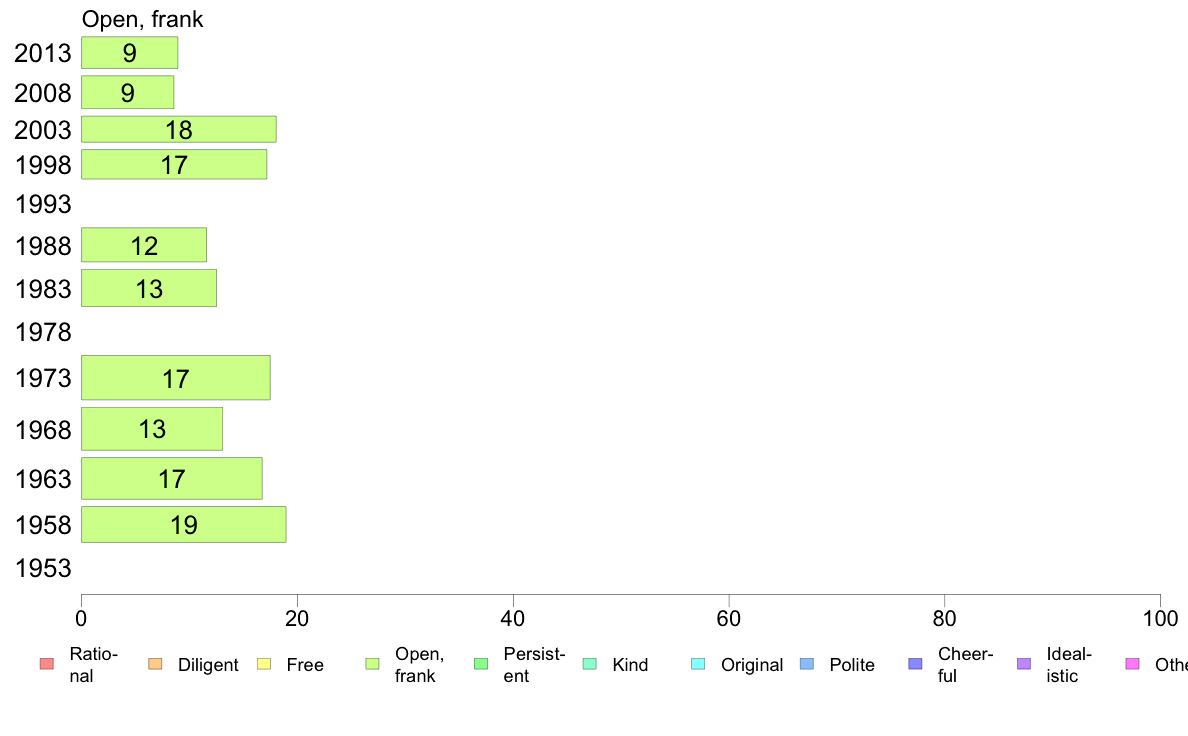Click the Open, frank chart title

coord(142,19)
